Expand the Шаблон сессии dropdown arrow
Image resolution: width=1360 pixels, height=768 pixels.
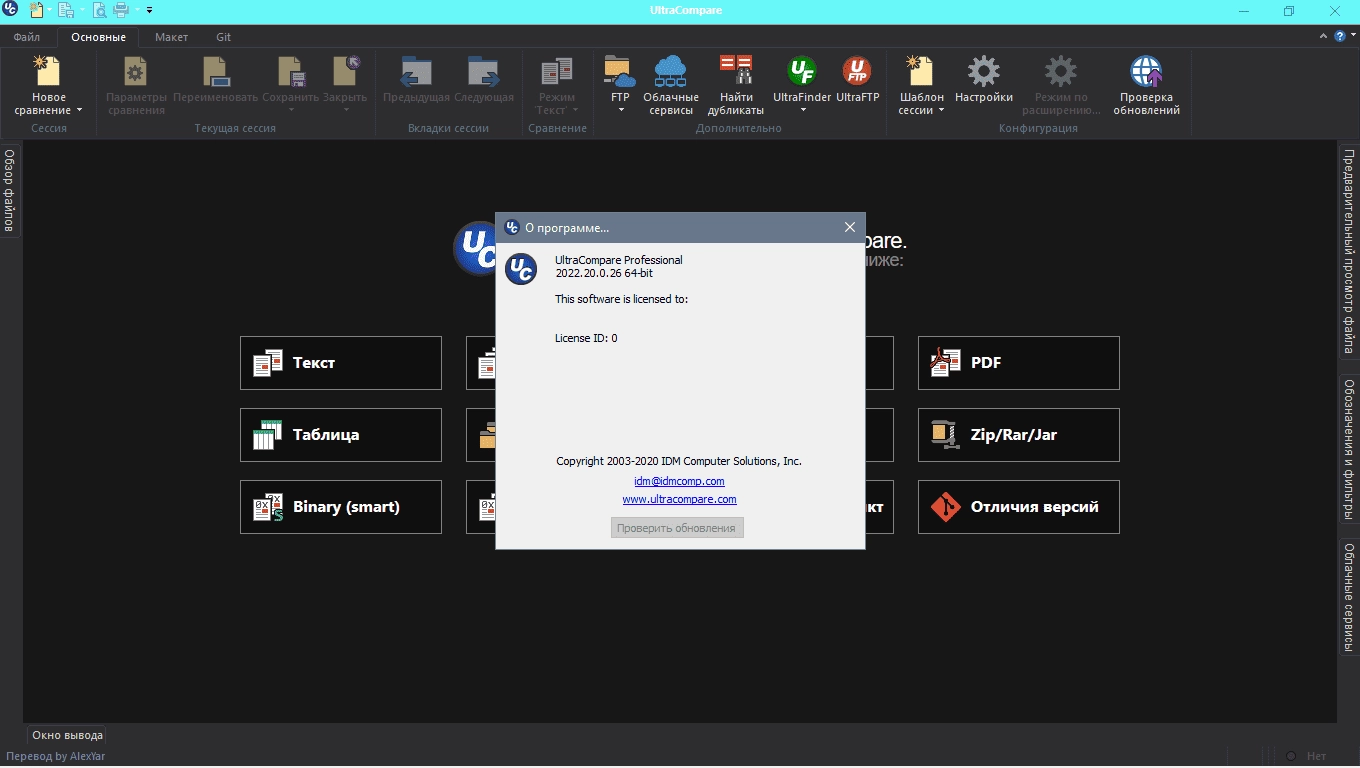(941, 111)
